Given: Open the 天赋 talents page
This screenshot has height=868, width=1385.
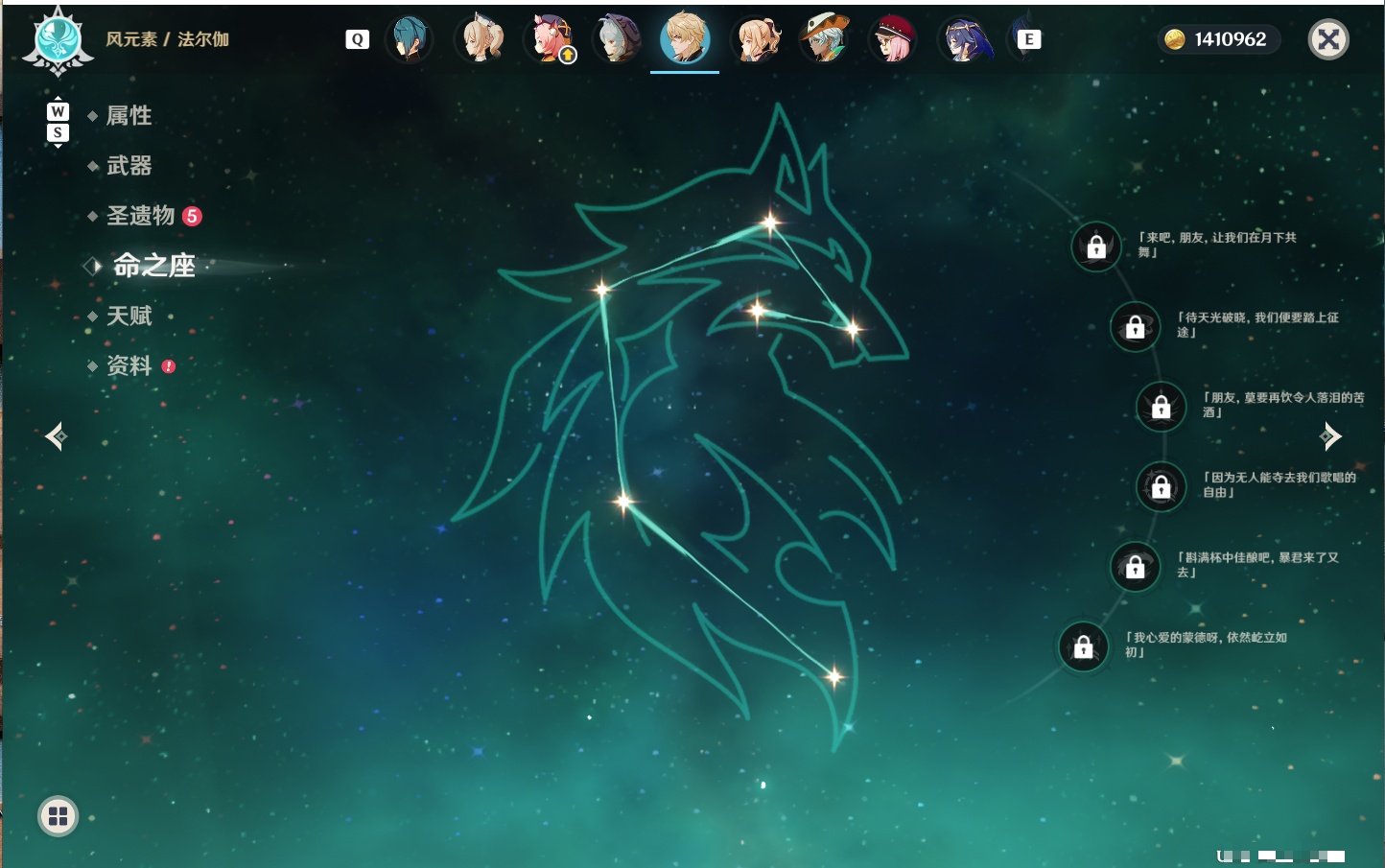Looking at the screenshot, I should 129,316.
